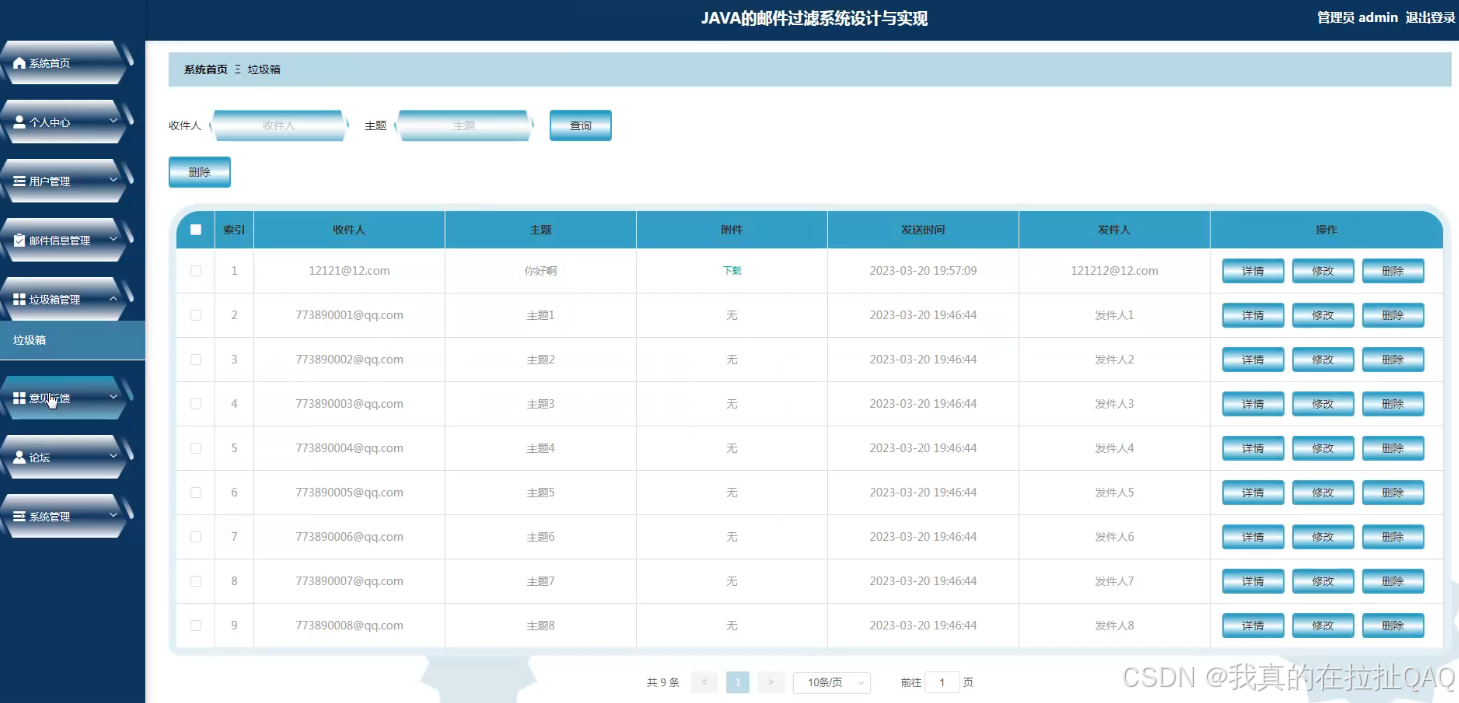The image size is (1459, 703).
Task: Check the box for row 773890003@qq.com
Action: tap(196, 404)
